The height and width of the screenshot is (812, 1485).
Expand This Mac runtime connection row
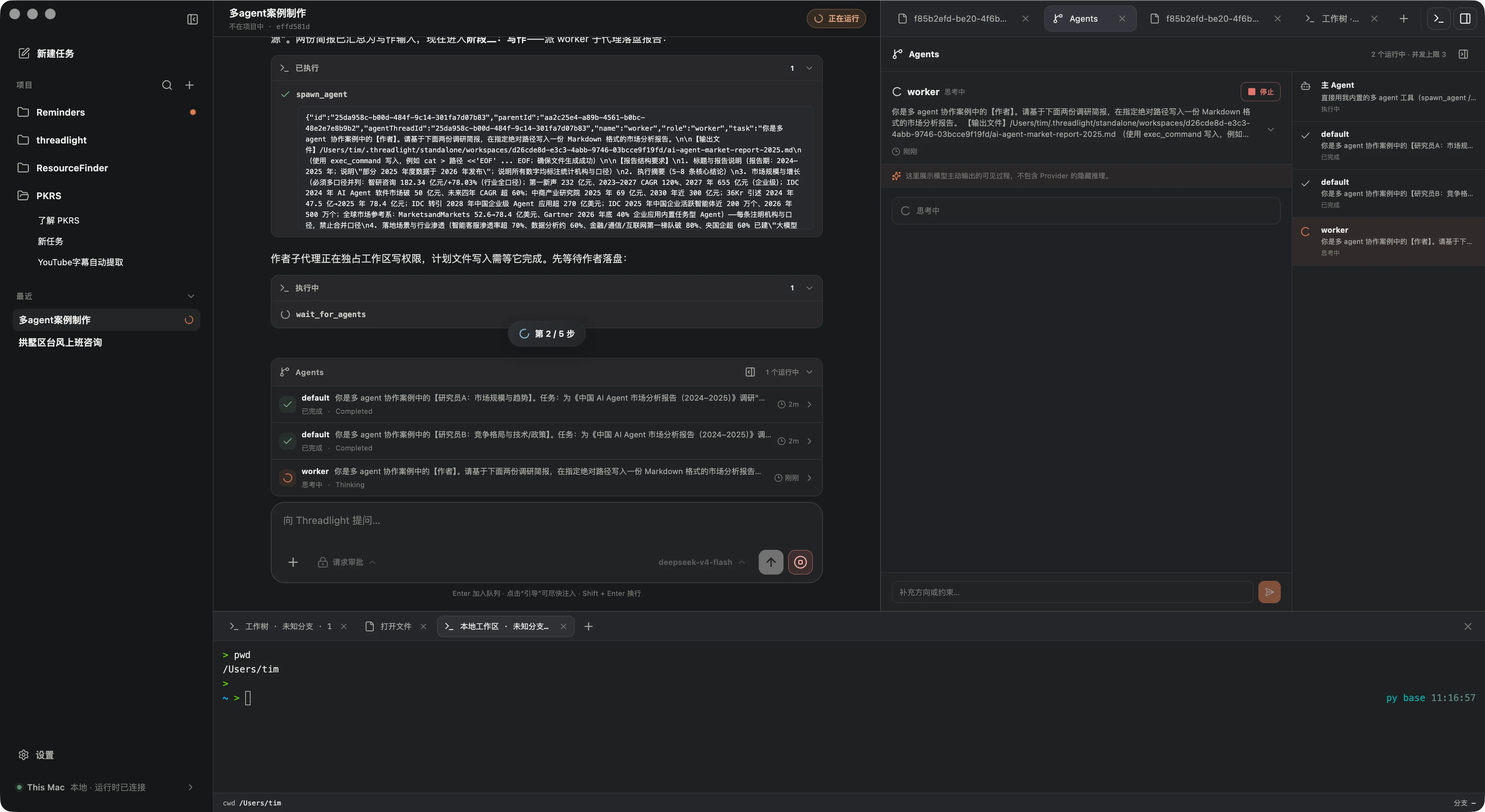106,787
